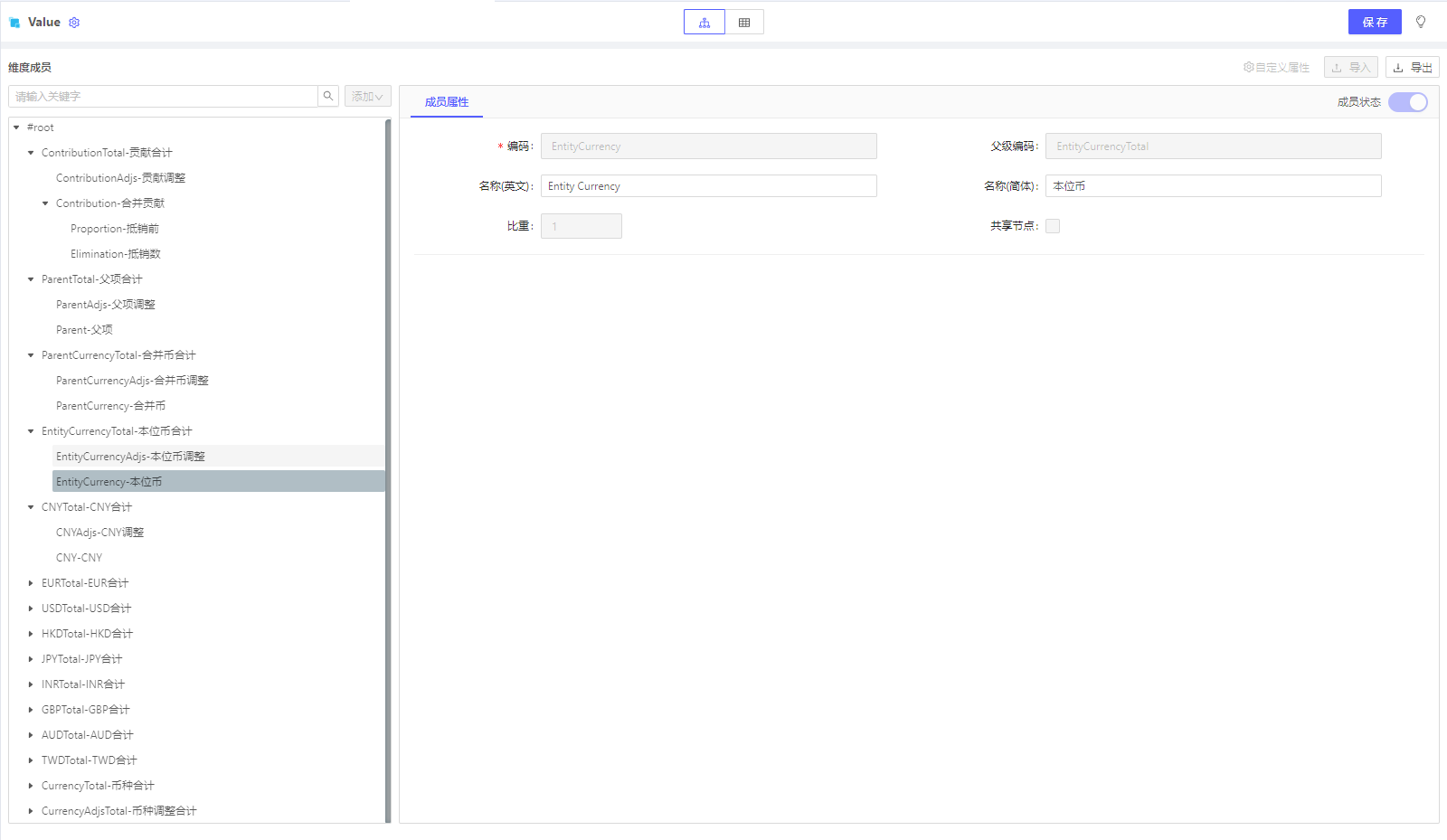The height and width of the screenshot is (840, 1447).
Task: Check the shared node (共享节点) checkbox
Action: click(x=1053, y=226)
